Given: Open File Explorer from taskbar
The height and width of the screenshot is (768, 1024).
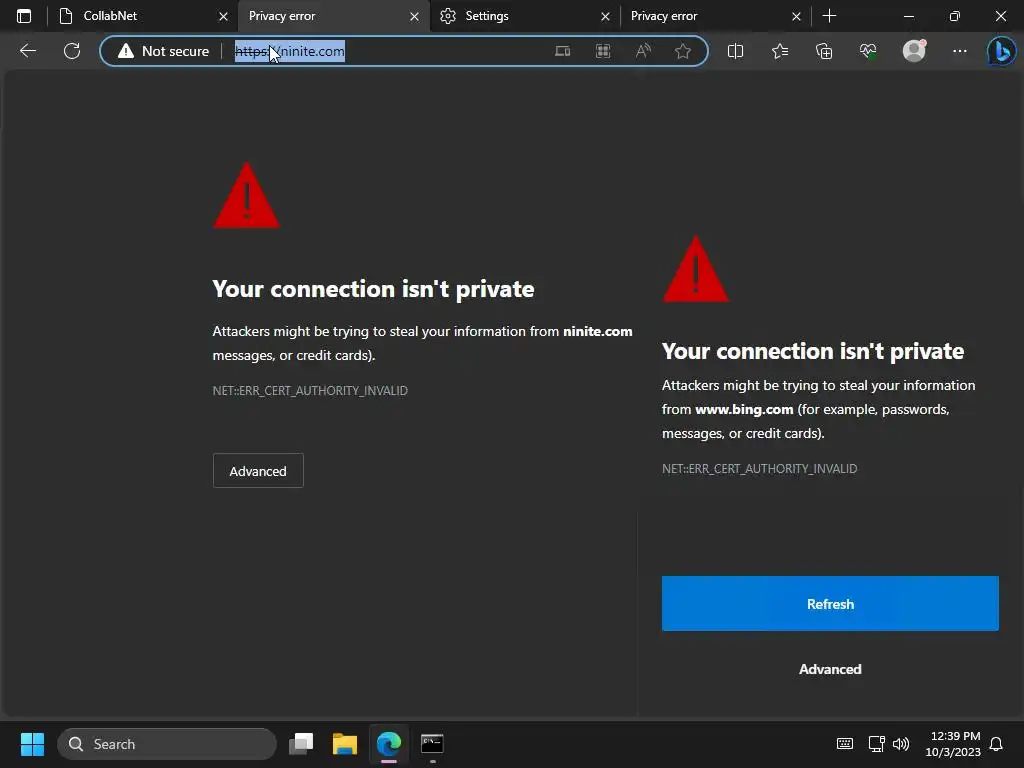Looking at the screenshot, I should pos(345,744).
